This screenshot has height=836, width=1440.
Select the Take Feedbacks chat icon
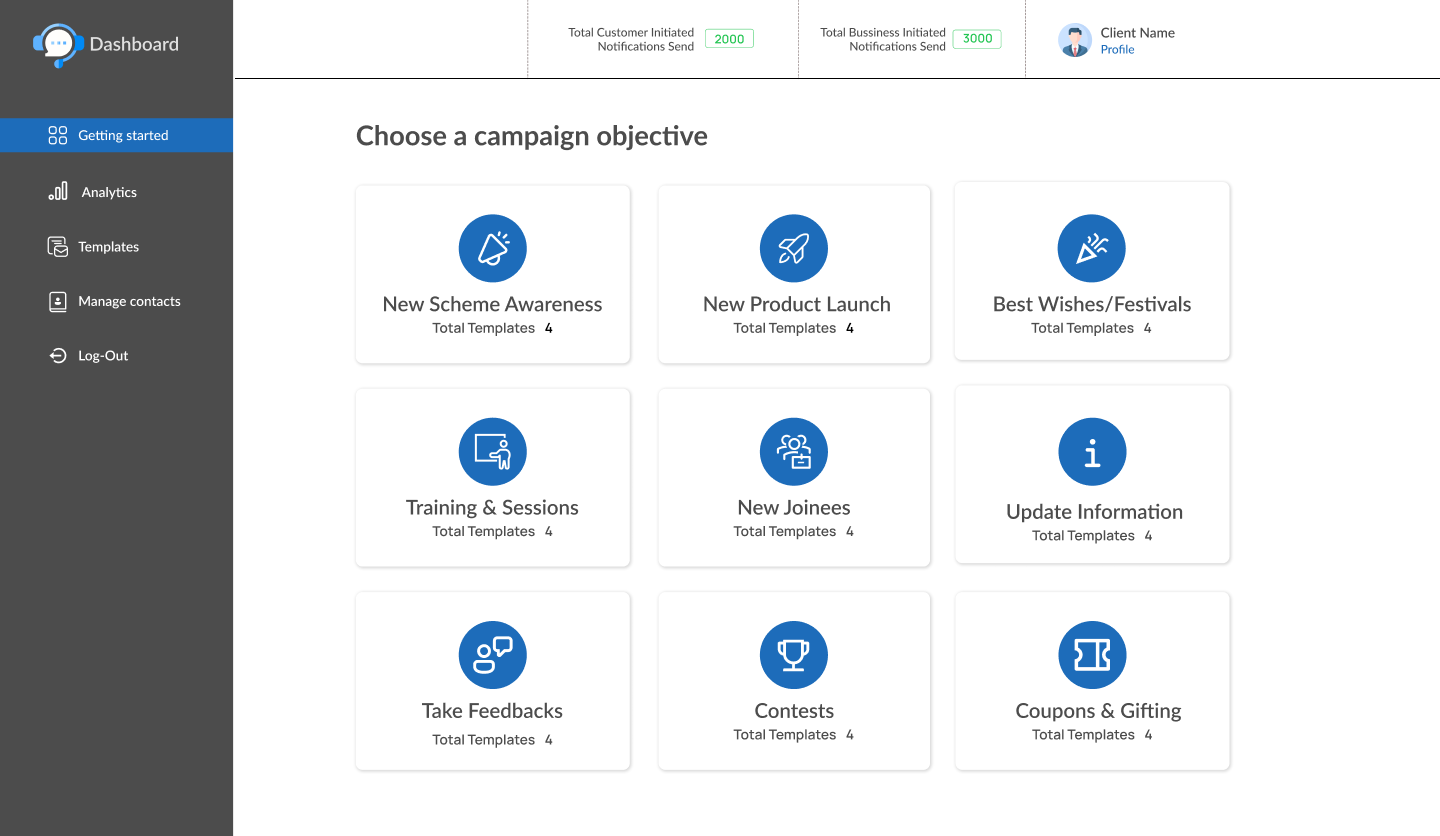point(492,655)
